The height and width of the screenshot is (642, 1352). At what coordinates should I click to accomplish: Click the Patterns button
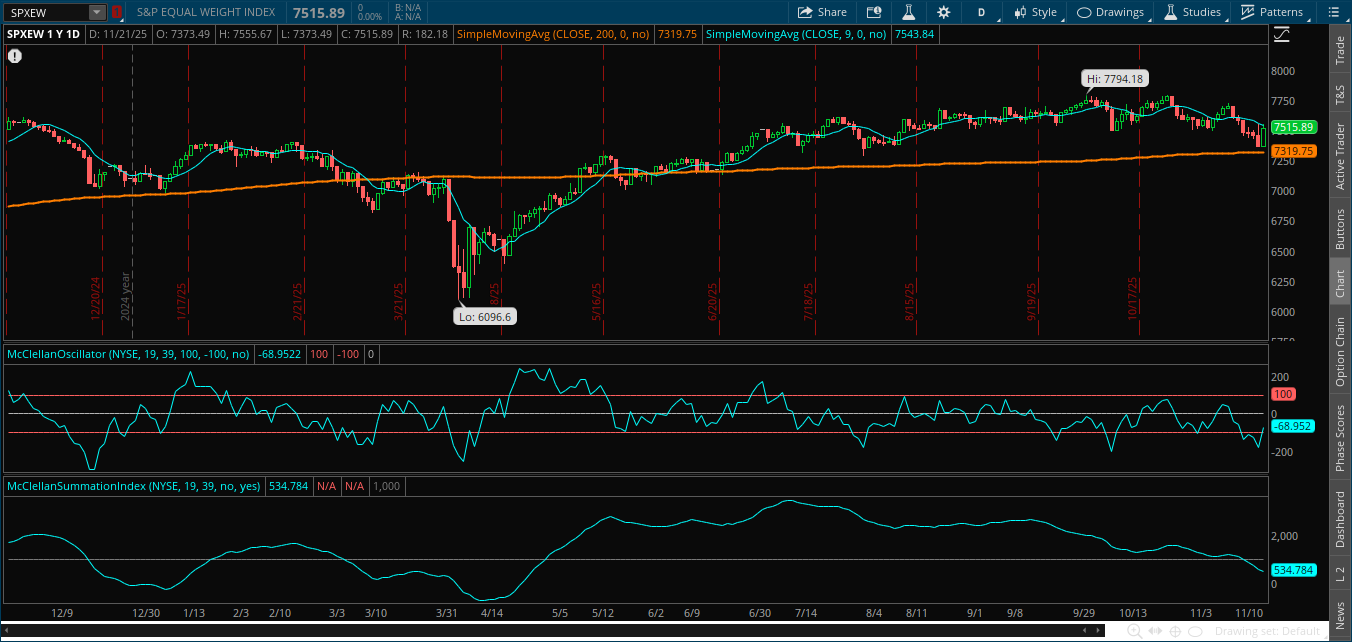tap(1272, 12)
